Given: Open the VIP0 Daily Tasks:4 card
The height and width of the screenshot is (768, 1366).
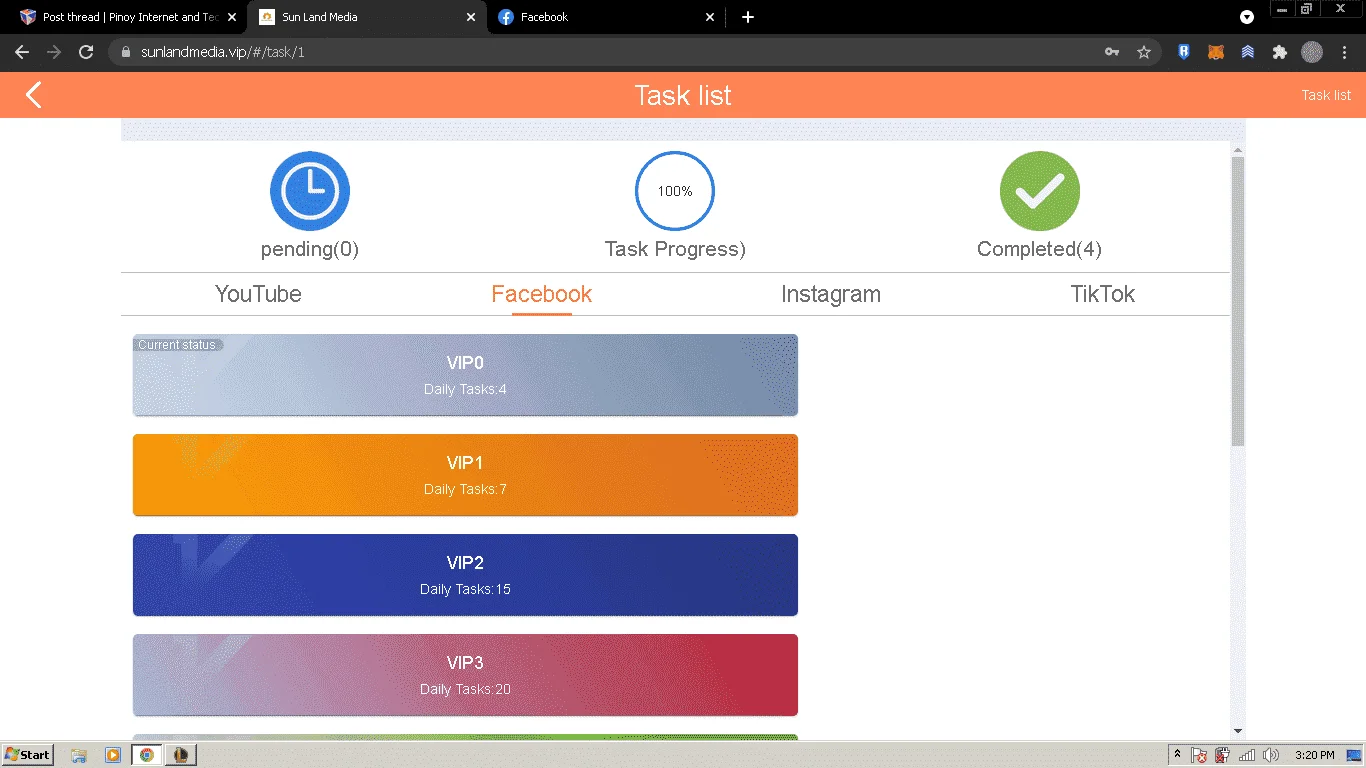Looking at the screenshot, I should 465,375.
